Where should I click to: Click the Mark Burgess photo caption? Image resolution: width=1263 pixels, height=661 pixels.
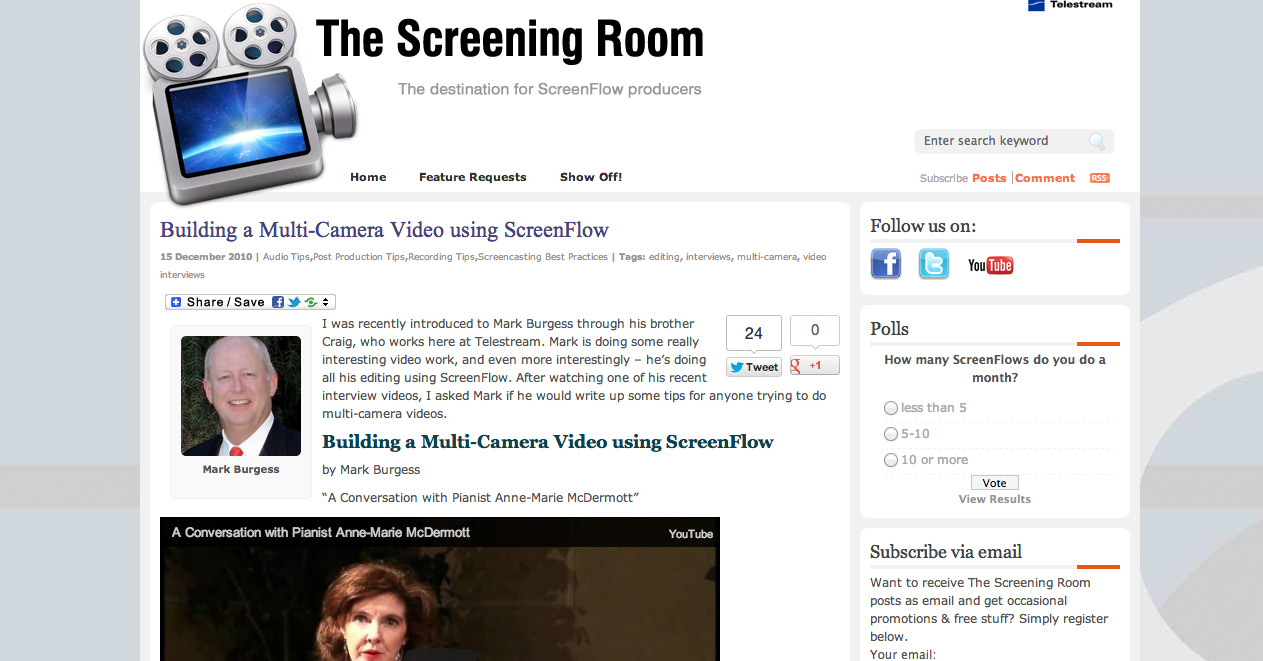coord(241,469)
